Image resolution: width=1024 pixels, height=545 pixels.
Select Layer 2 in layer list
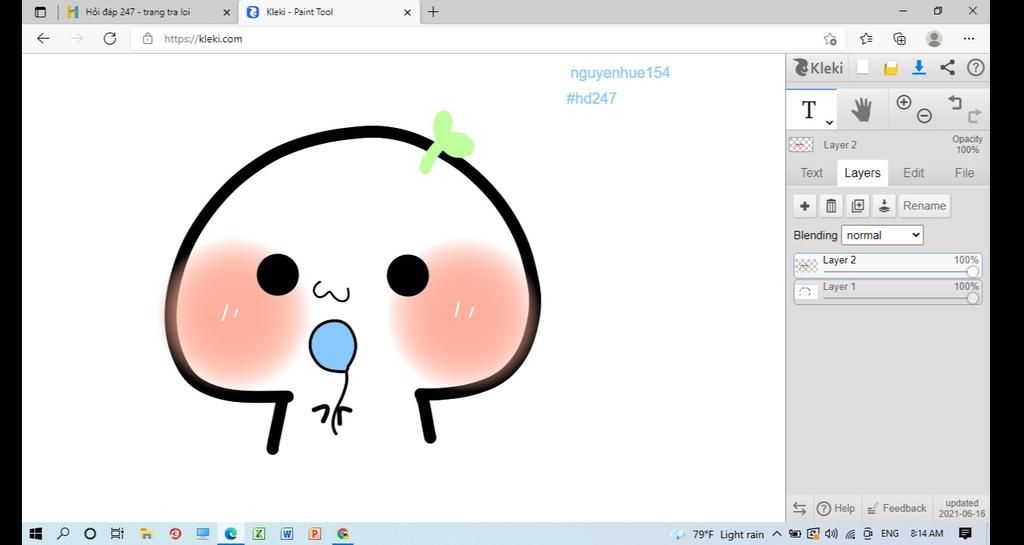coord(888,266)
